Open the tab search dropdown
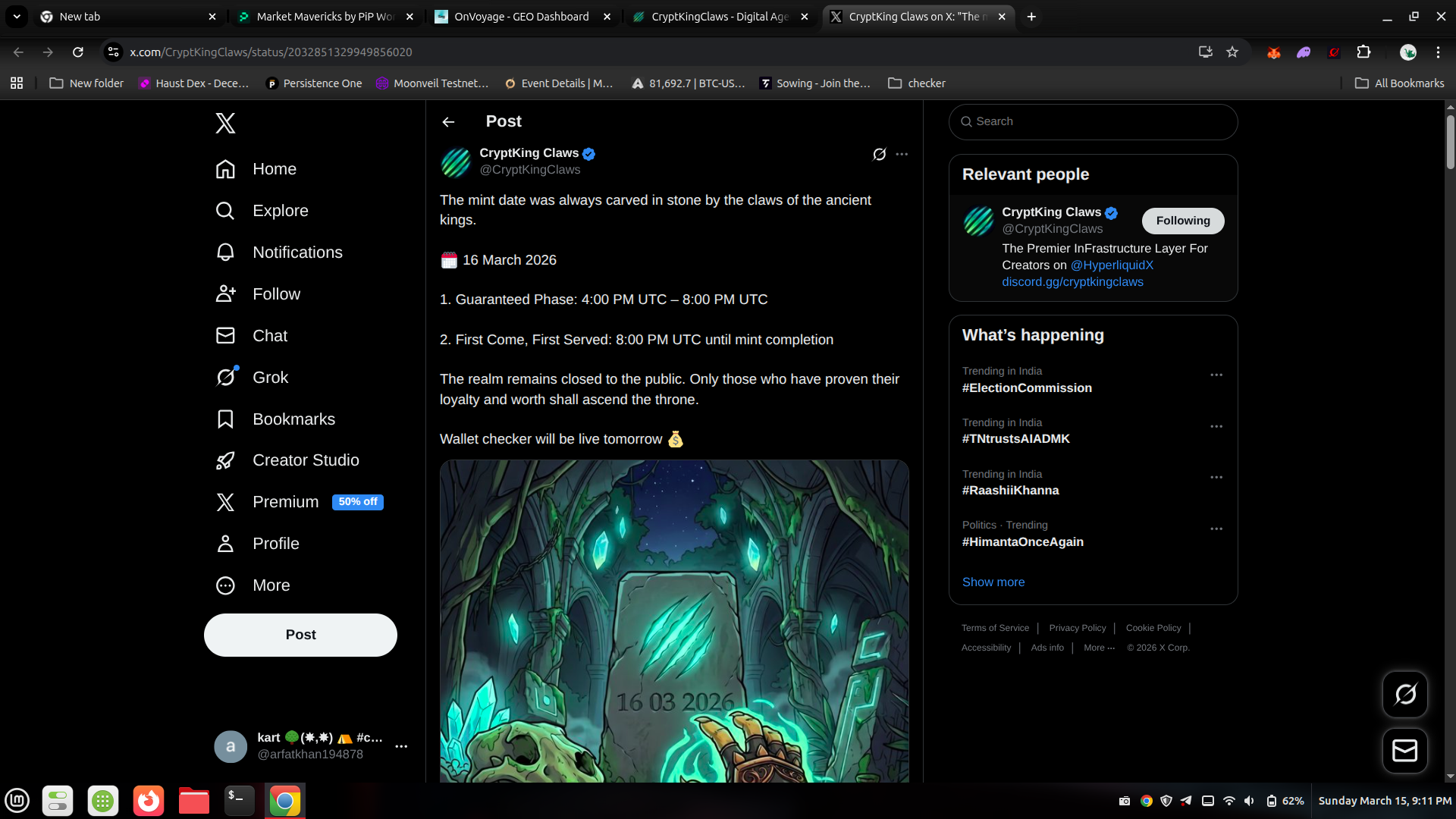 tap(17, 17)
